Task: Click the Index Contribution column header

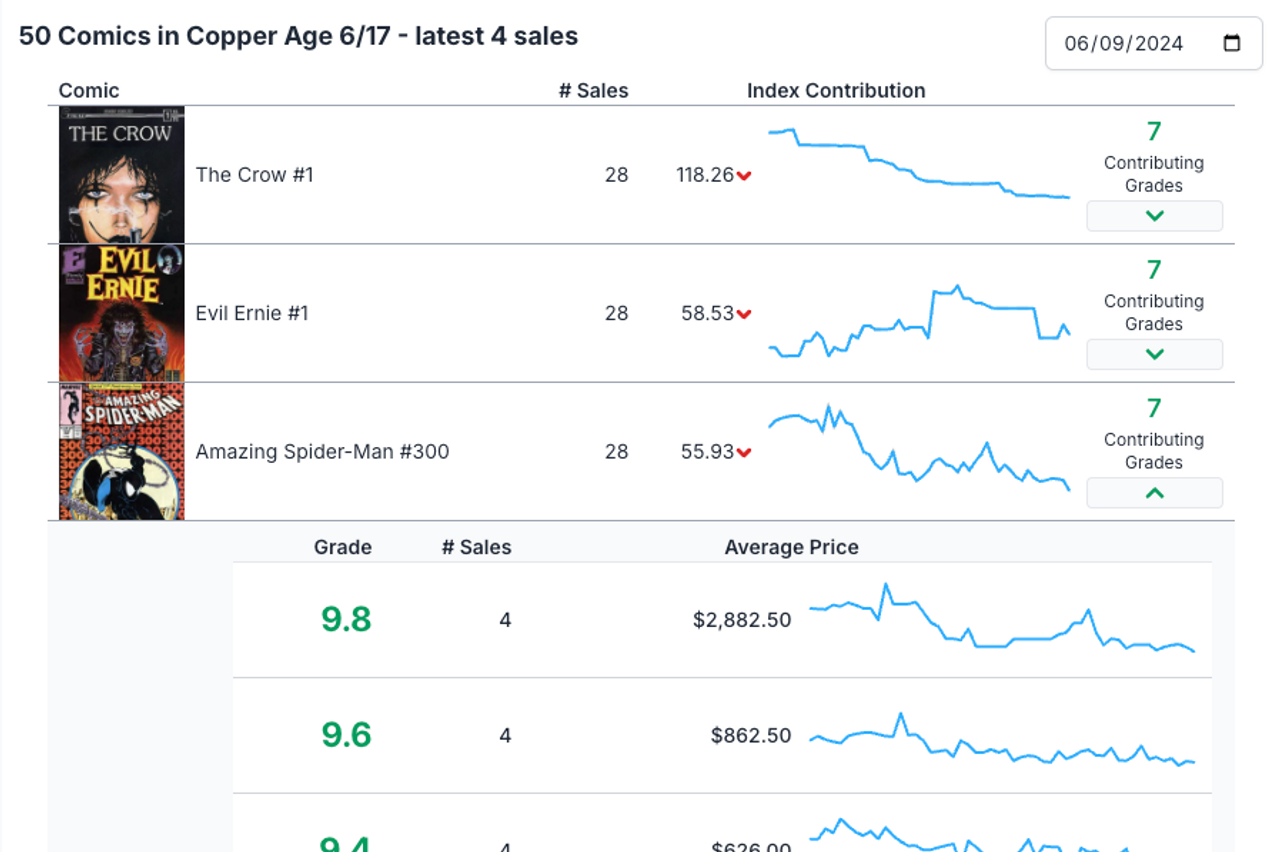Action: [836, 91]
